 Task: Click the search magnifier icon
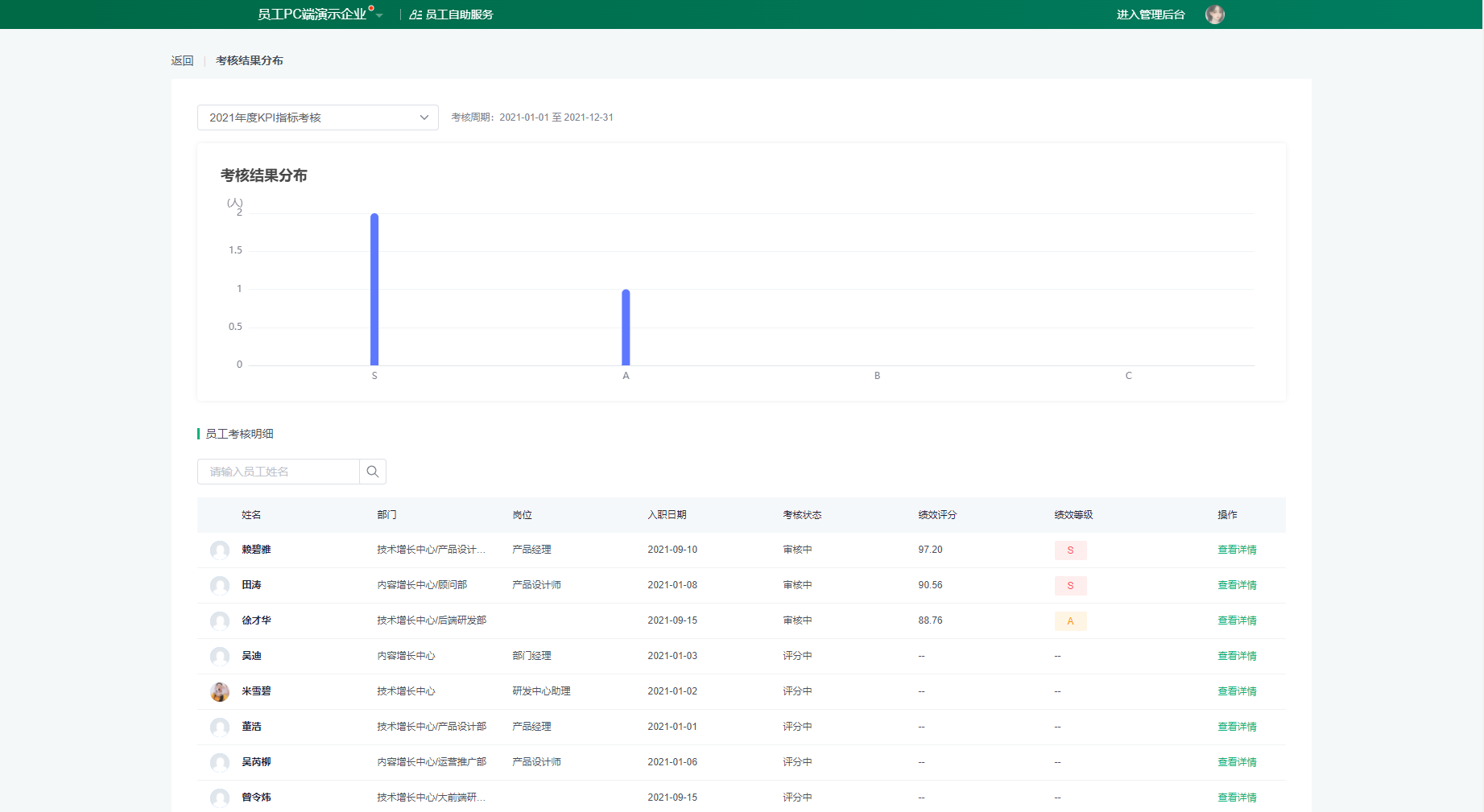pyautogui.click(x=372, y=472)
